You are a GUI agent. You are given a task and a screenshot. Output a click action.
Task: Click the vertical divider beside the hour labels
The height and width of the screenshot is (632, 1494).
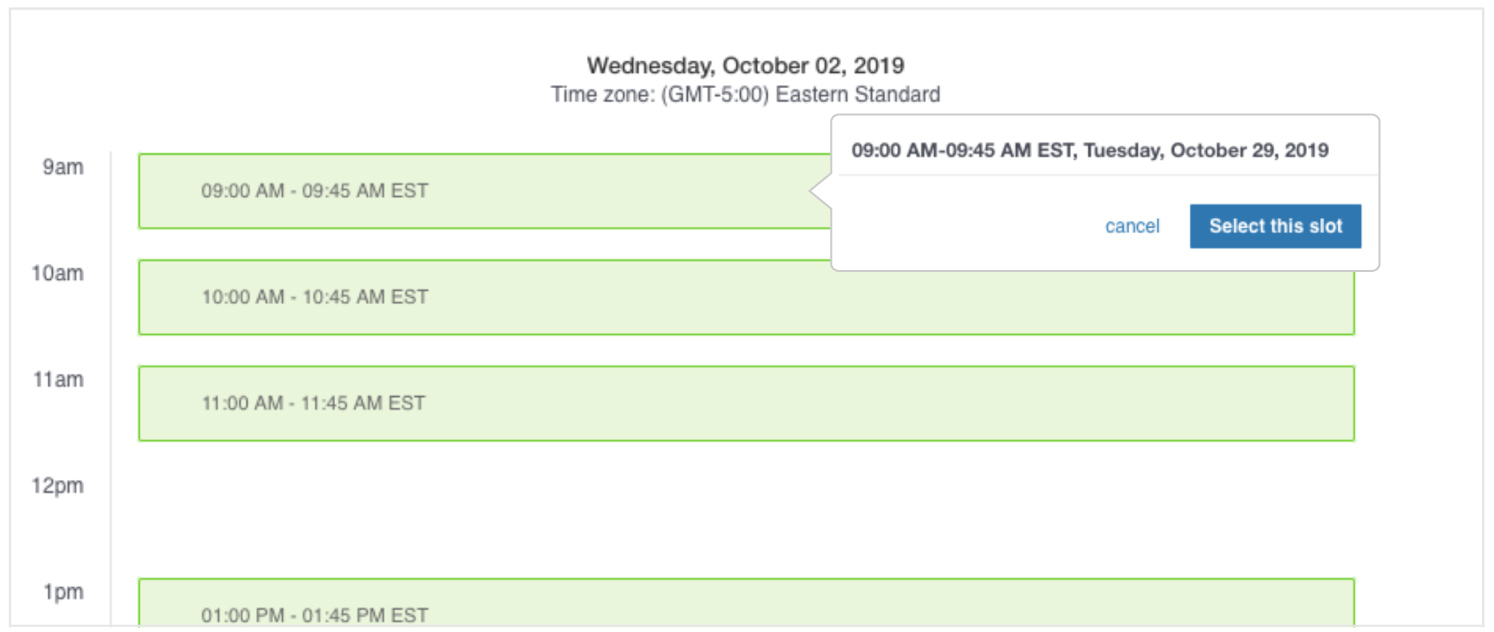[x=111, y=390]
